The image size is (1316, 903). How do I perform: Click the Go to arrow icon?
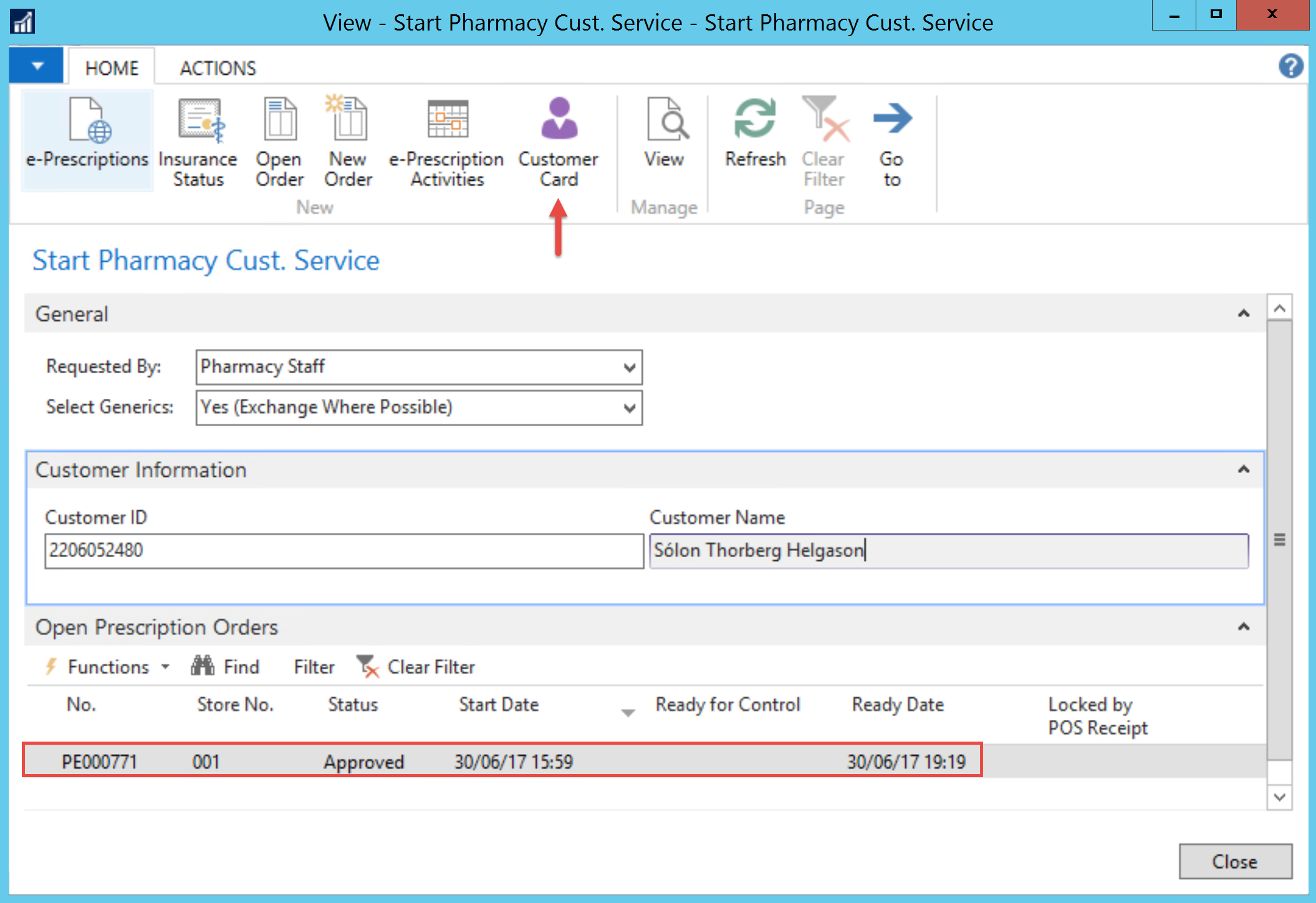[x=891, y=120]
